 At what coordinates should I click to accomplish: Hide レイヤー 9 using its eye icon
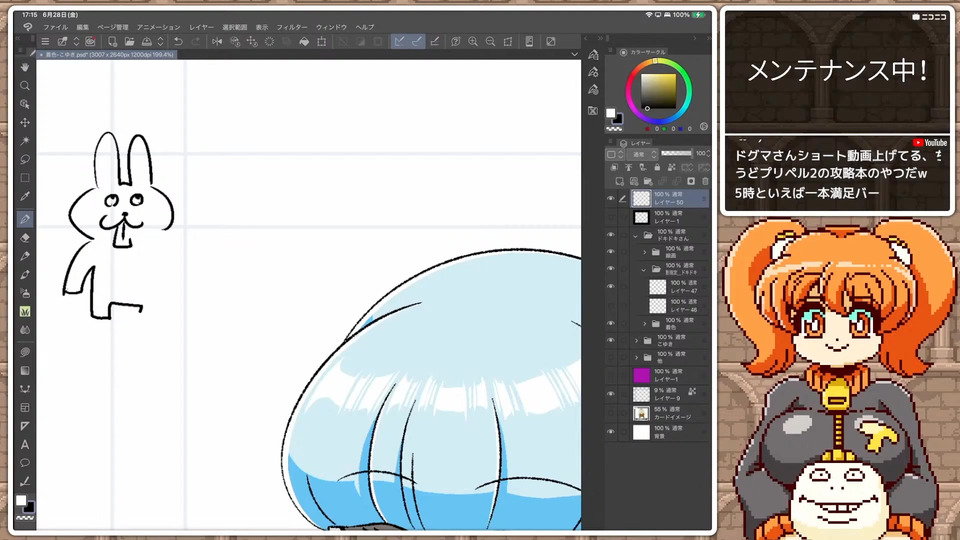(x=610, y=394)
